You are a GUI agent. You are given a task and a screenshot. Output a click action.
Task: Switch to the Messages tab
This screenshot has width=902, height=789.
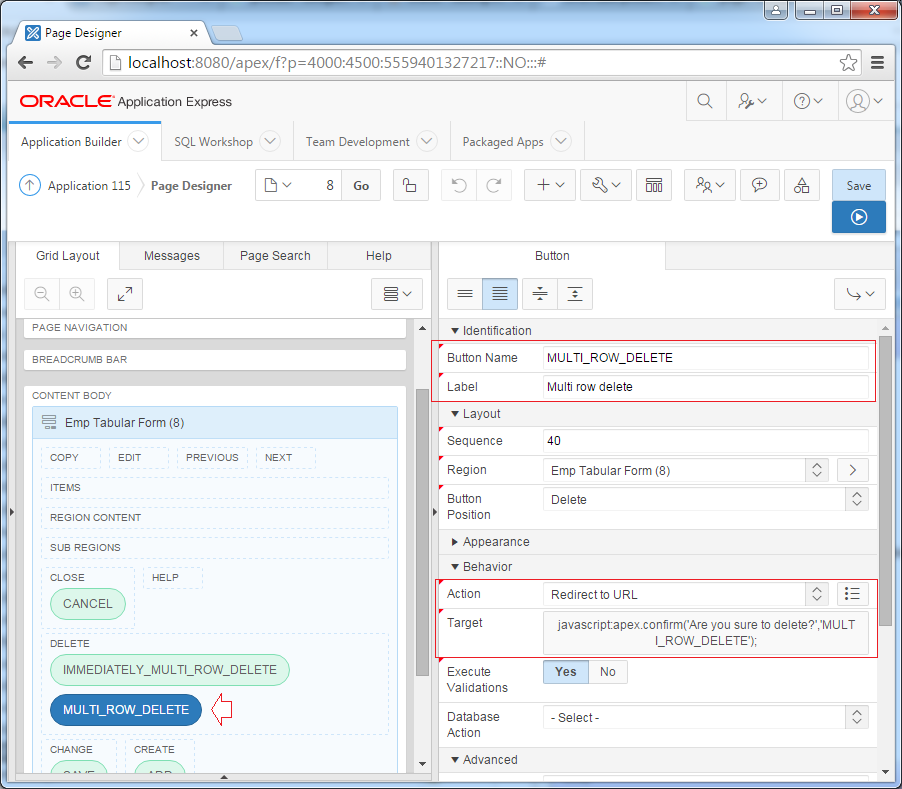point(171,256)
